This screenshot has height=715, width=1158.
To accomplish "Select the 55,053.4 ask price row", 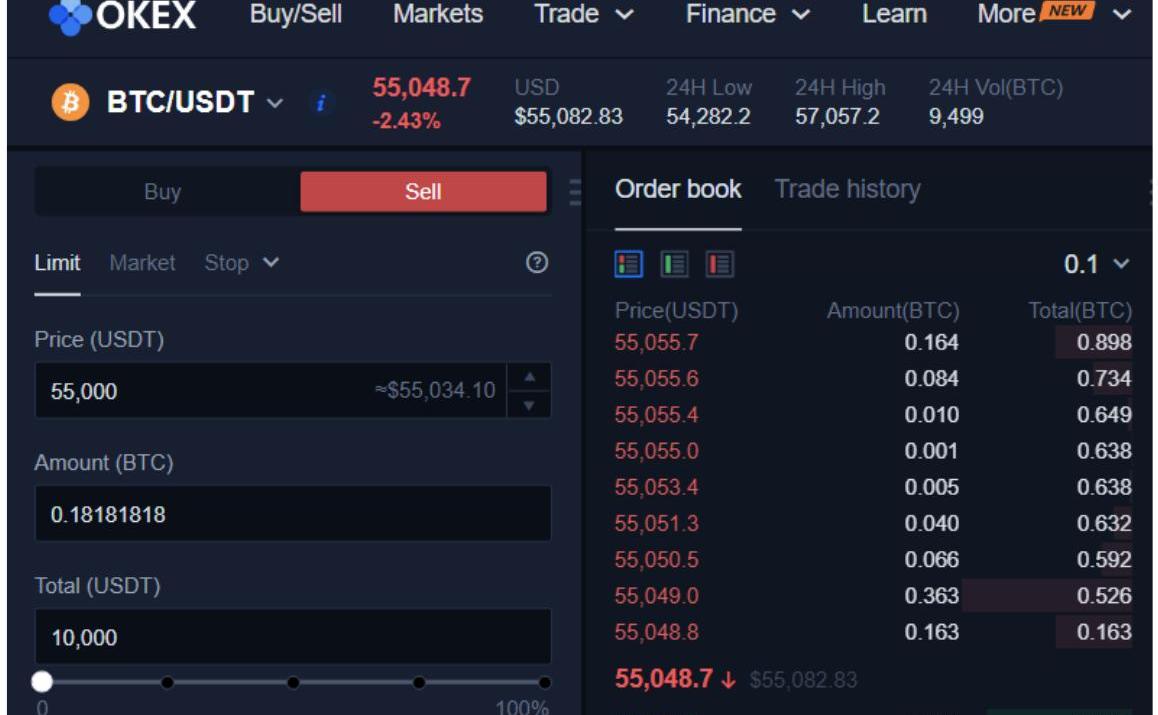I will click(x=873, y=488).
